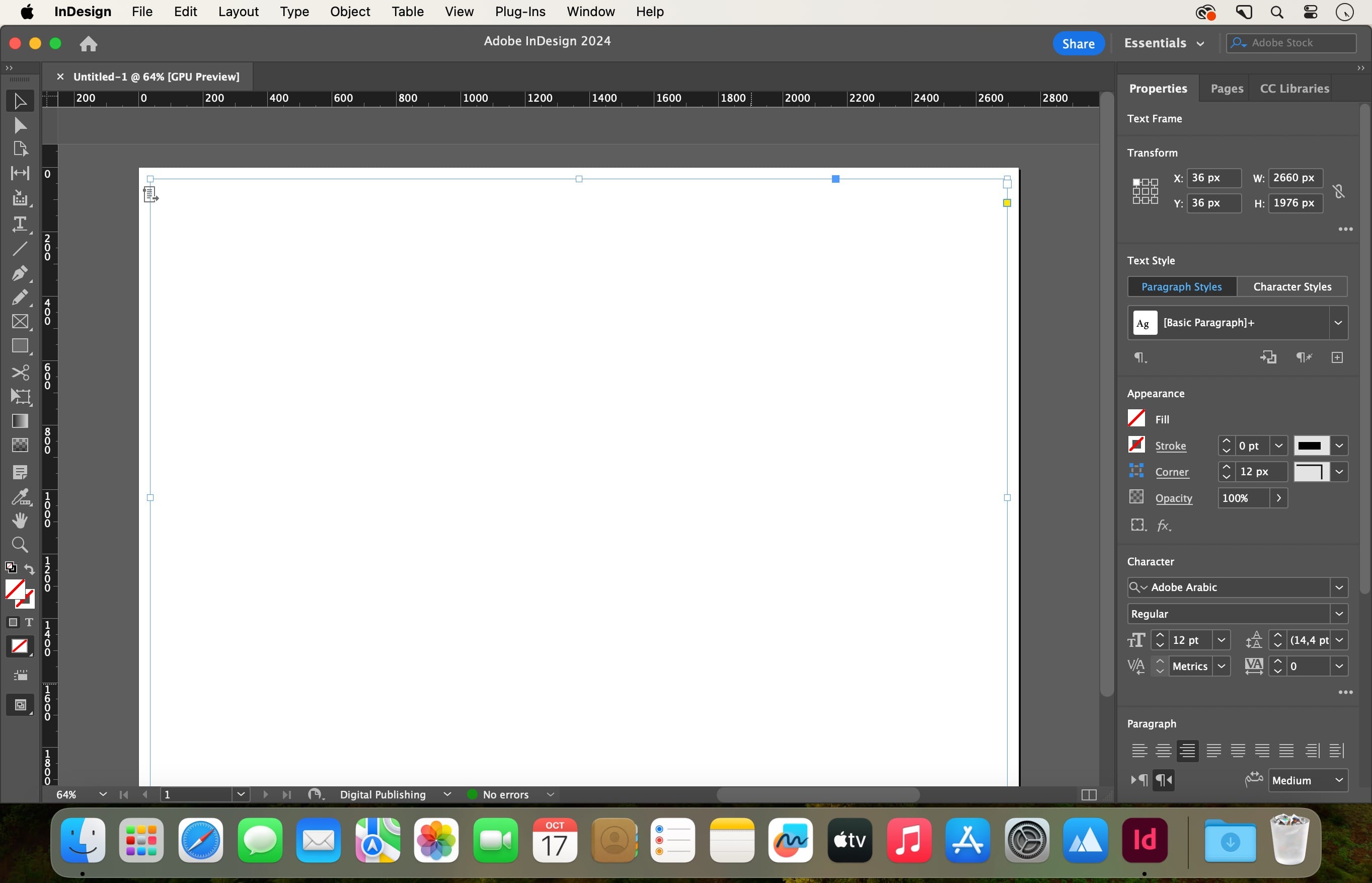
Task: Open the Basic Paragraph style dropdown
Action: (x=1338, y=323)
